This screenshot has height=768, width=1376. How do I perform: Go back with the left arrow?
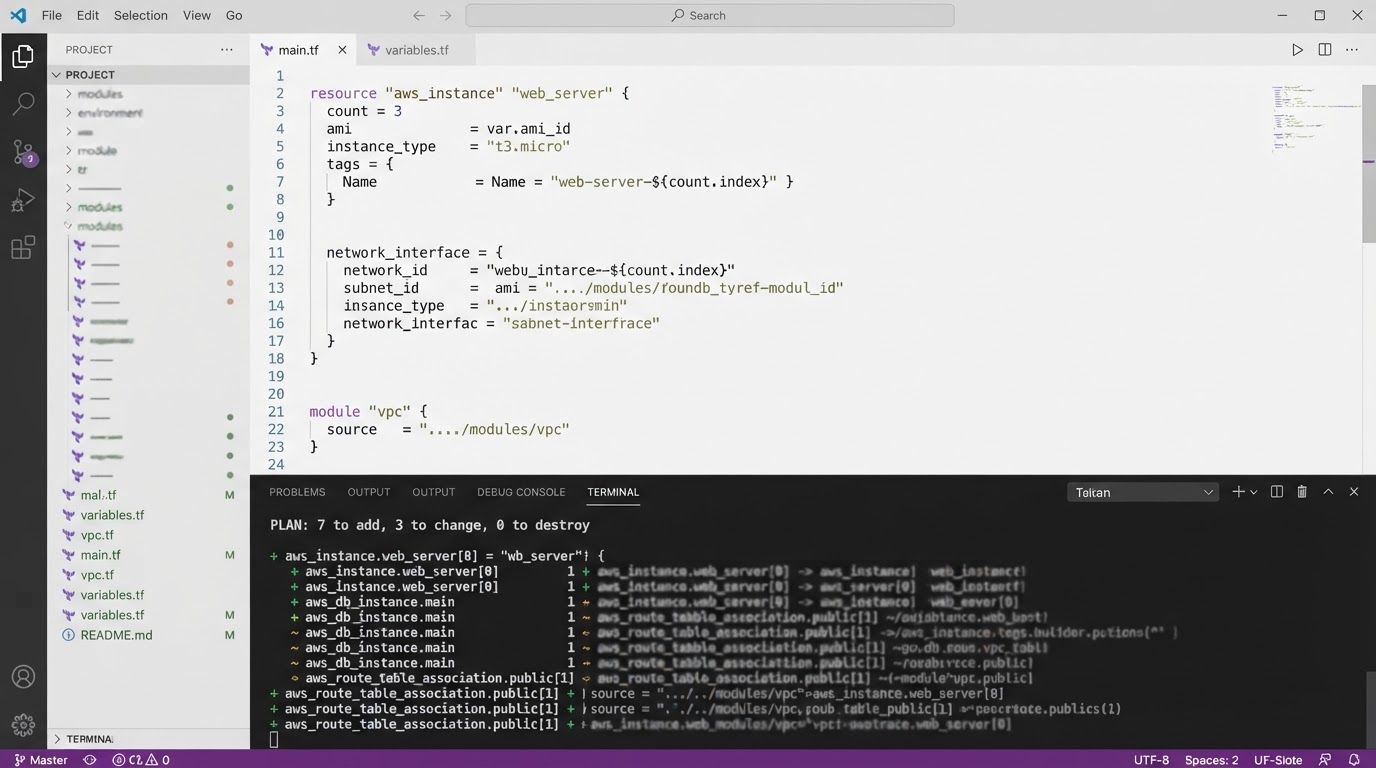pyautogui.click(x=419, y=15)
